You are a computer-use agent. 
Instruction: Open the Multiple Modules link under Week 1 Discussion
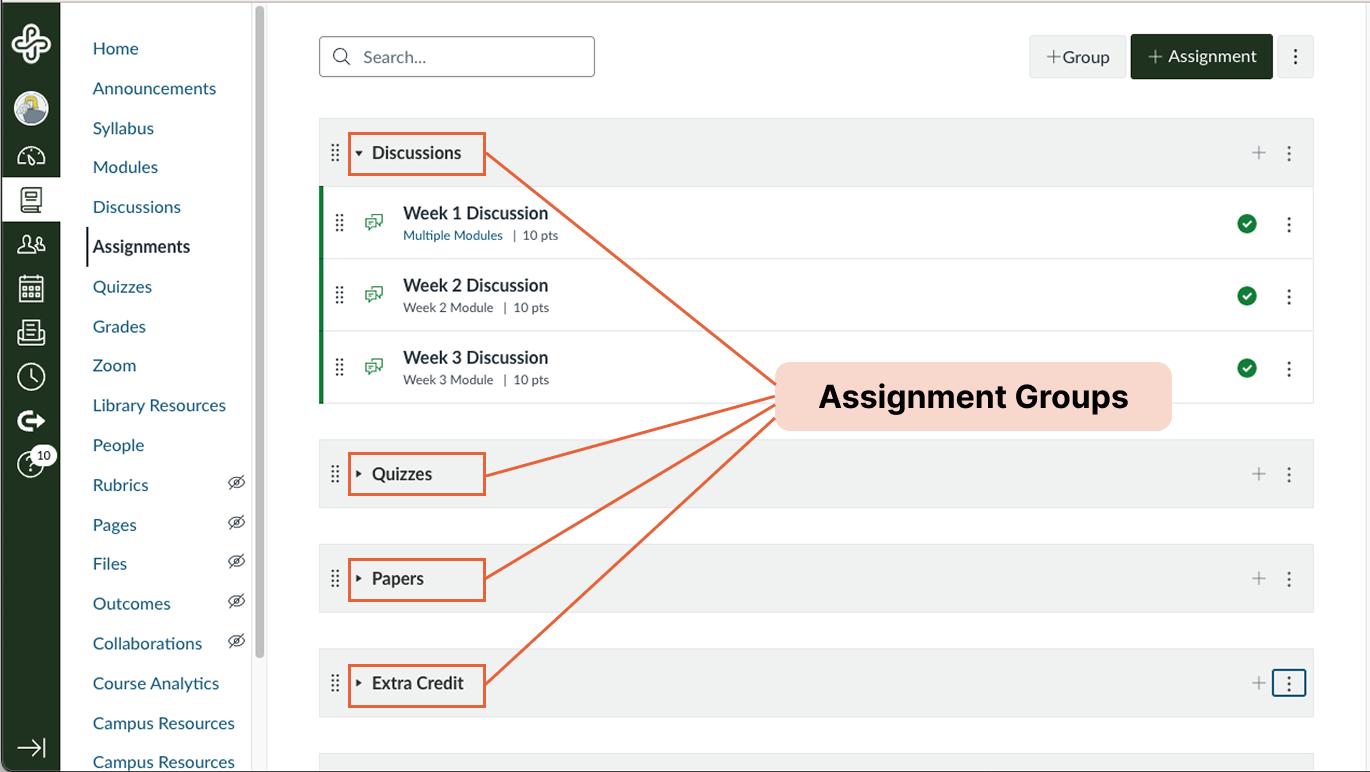452,235
